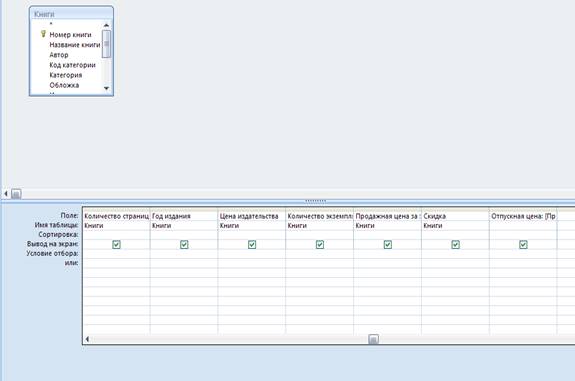The width and height of the screenshot is (575, 381).
Task: Click the Год издания field cell
Action: (x=184, y=216)
